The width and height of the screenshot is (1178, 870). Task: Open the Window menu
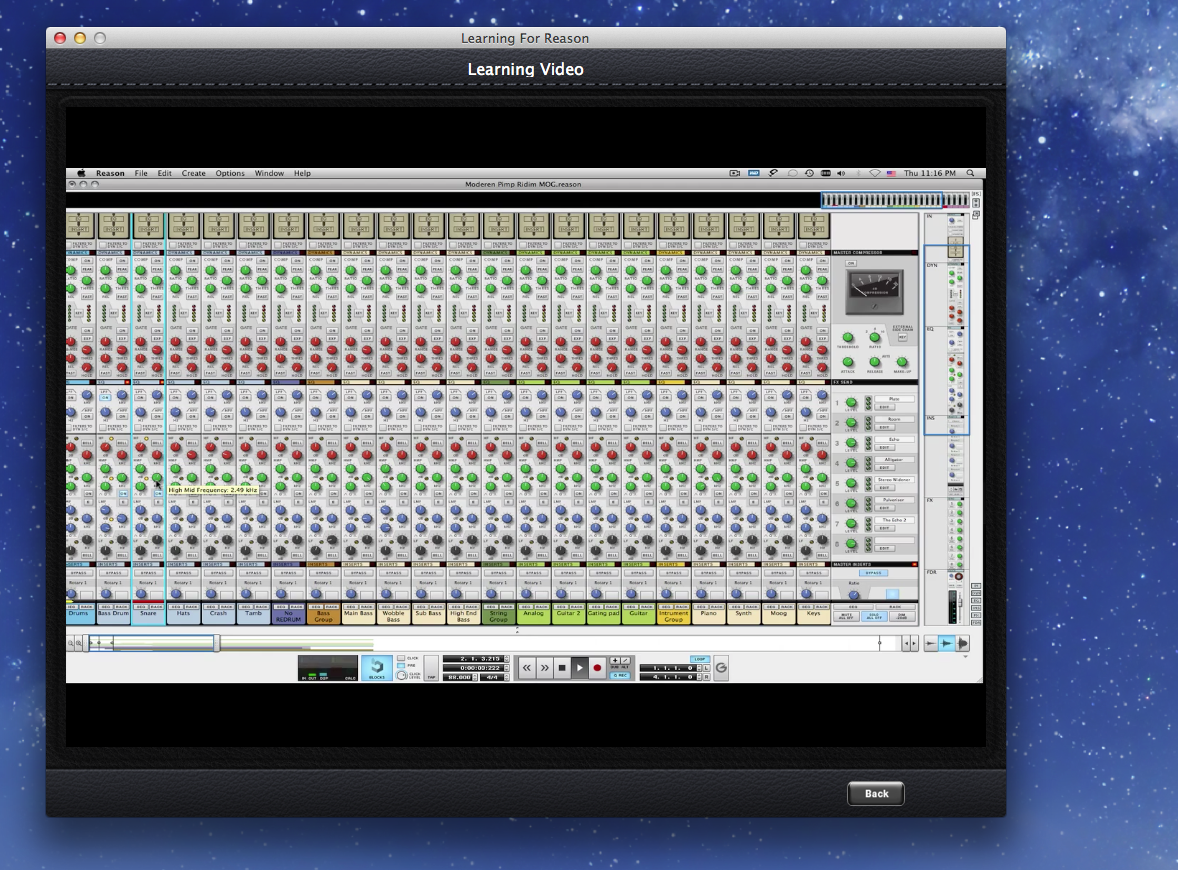(269, 174)
